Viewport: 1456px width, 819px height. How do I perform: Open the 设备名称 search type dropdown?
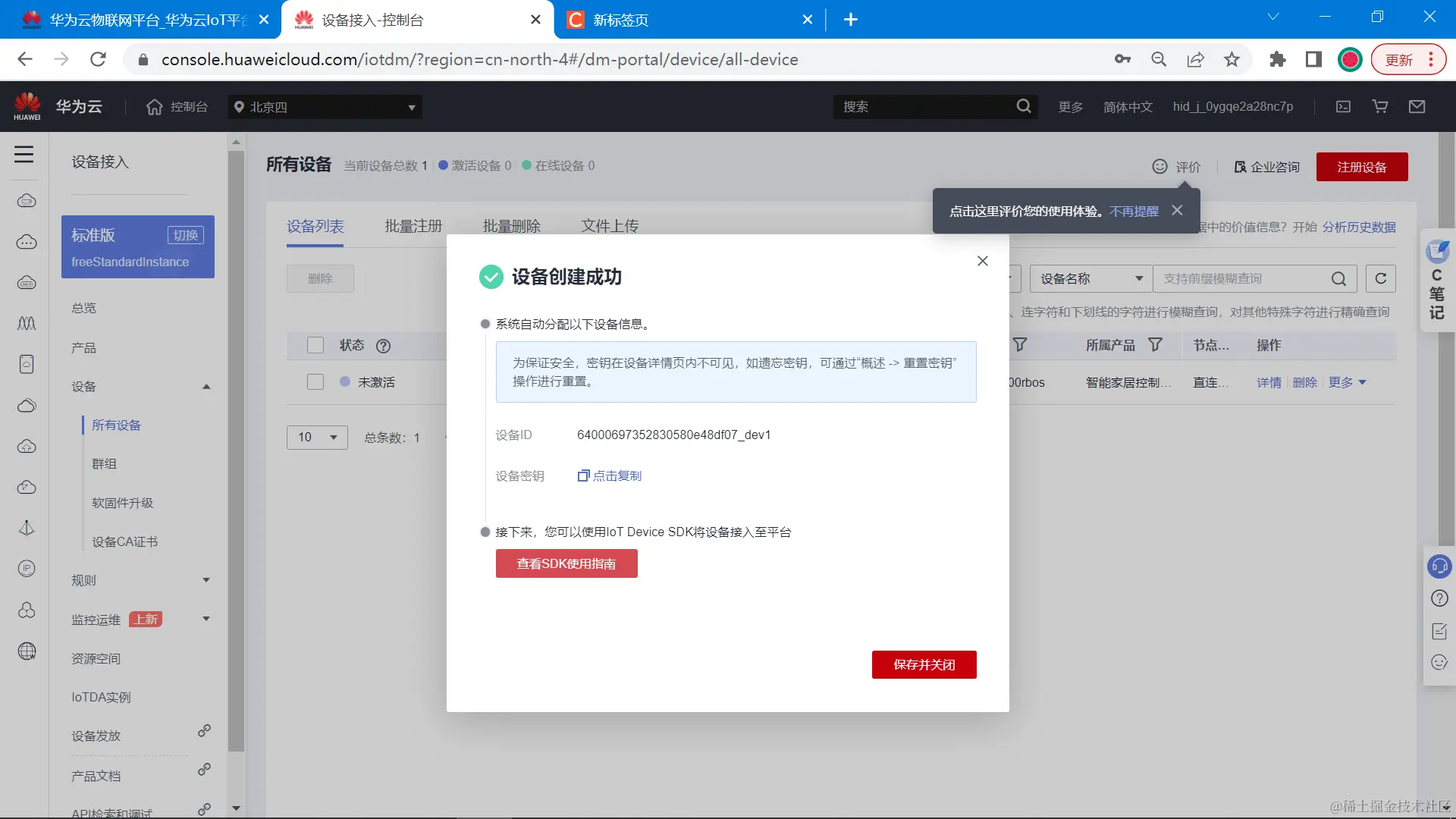click(x=1090, y=278)
